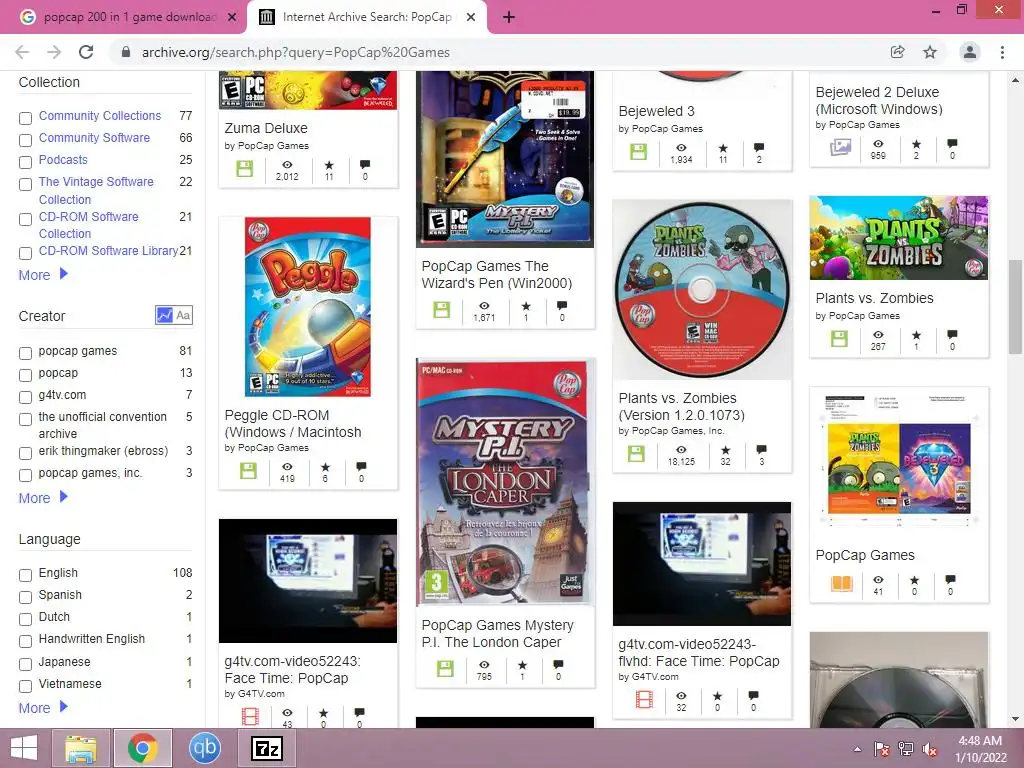Open File Explorer from the taskbar
Viewport: 1024px width, 768px height.
coord(81,748)
